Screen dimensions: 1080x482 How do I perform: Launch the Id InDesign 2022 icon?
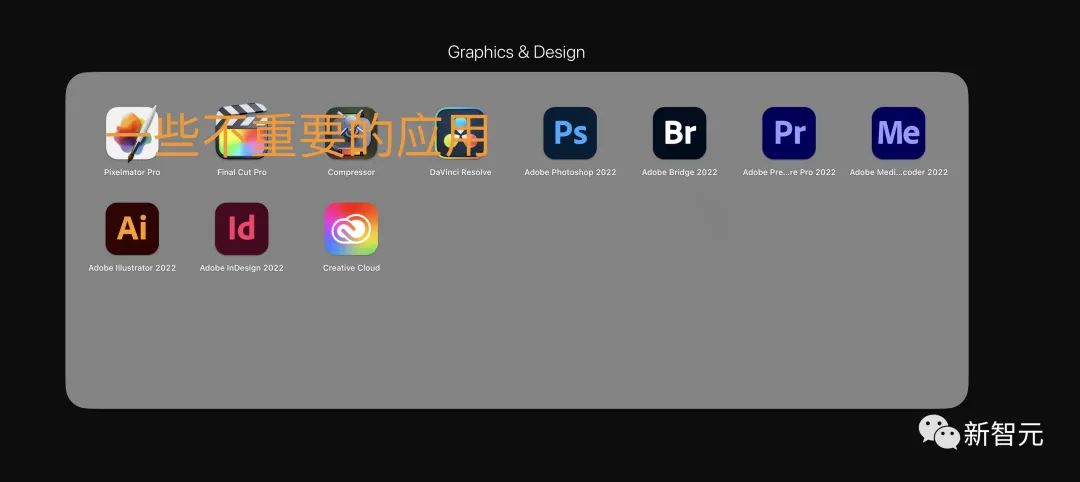[x=242, y=229]
